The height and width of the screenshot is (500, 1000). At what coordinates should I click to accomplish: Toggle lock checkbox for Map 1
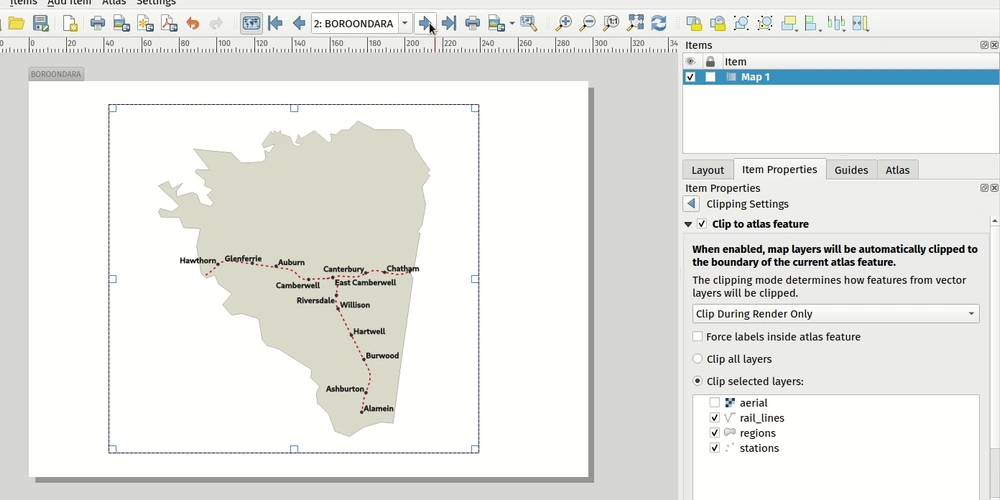point(710,77)
